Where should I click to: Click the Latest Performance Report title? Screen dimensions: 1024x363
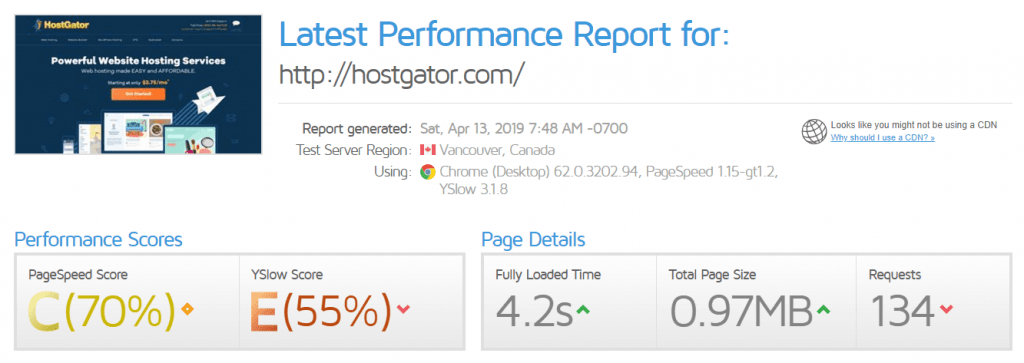pos(504,34)
